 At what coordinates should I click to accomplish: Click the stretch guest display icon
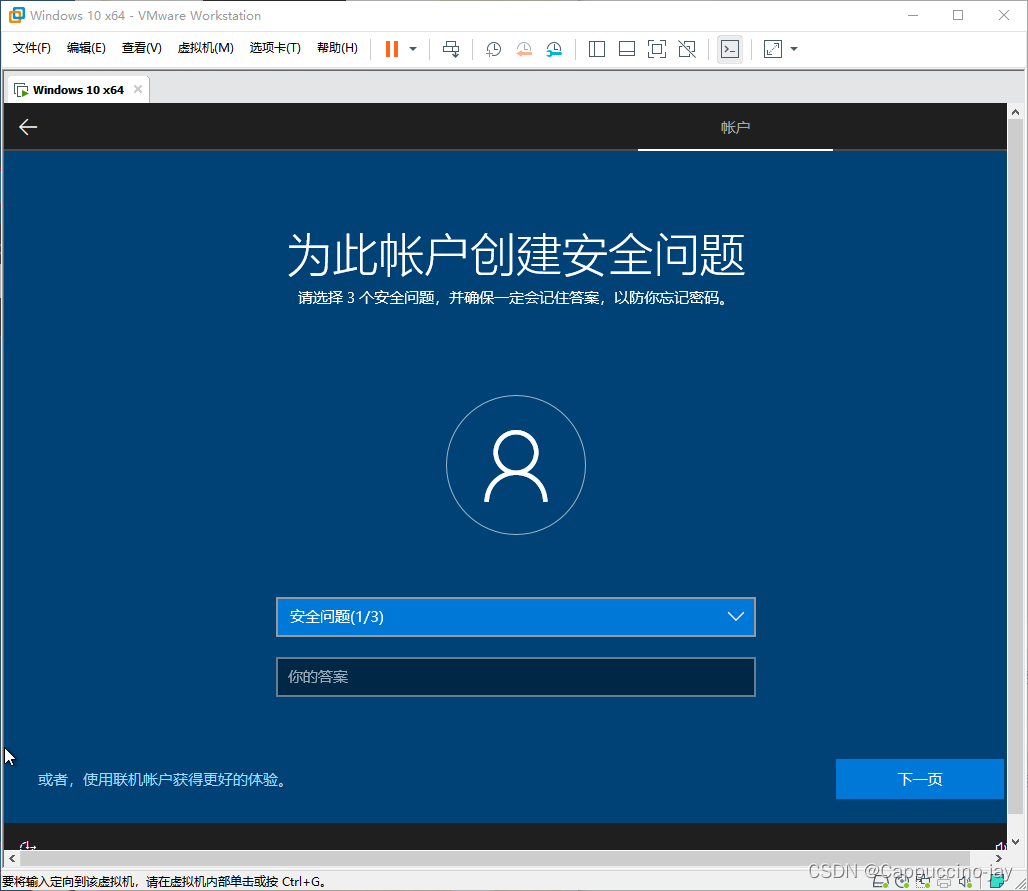773,49
